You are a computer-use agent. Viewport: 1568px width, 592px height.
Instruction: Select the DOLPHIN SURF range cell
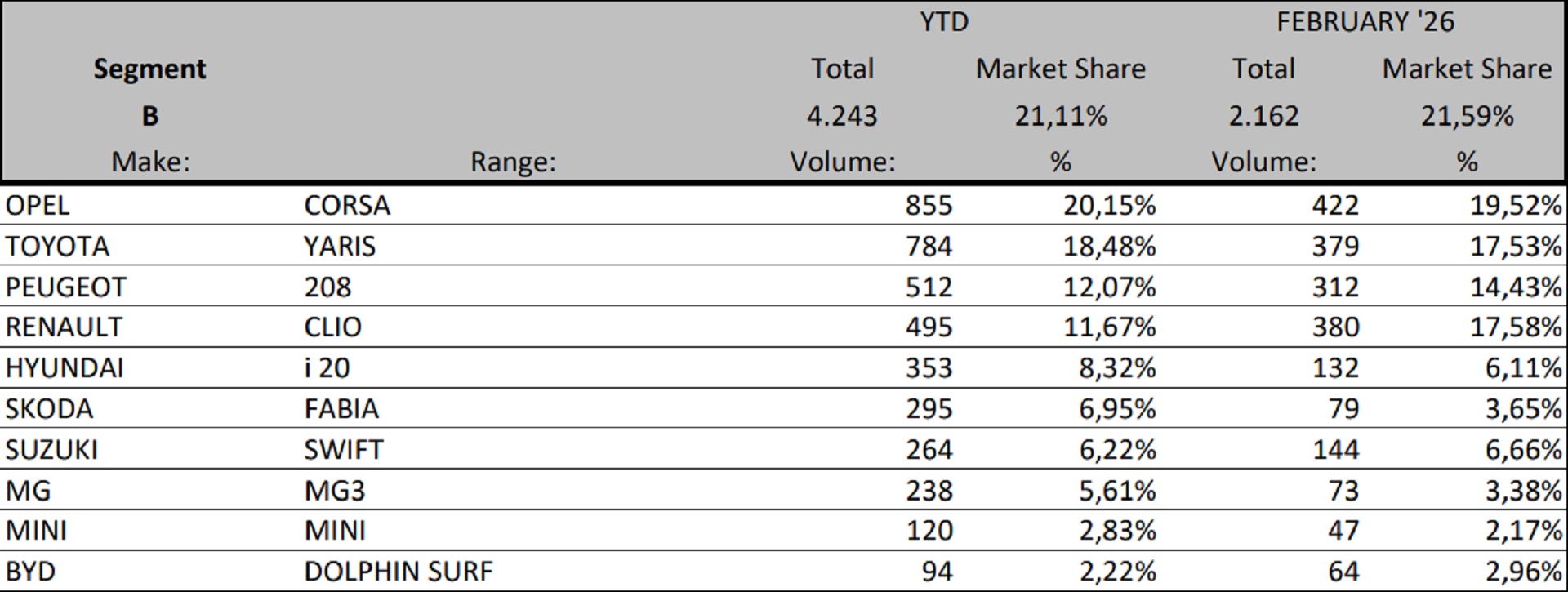[x=399, y=571]
